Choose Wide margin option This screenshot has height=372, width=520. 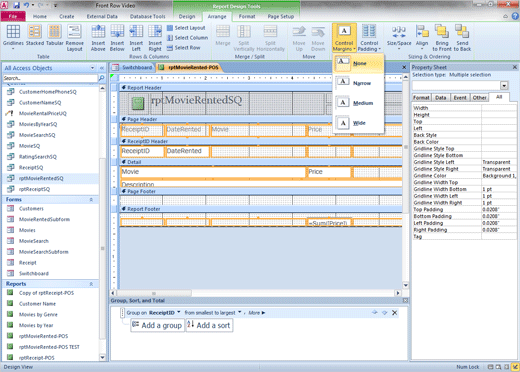(358, 123)
